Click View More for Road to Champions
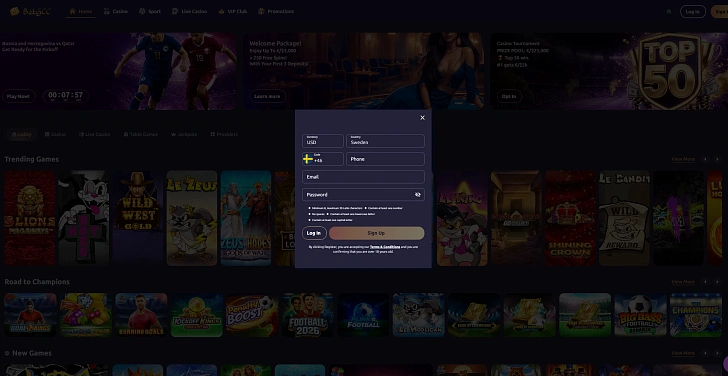Viewport: 728px width, 376px height. pos(683,282)
